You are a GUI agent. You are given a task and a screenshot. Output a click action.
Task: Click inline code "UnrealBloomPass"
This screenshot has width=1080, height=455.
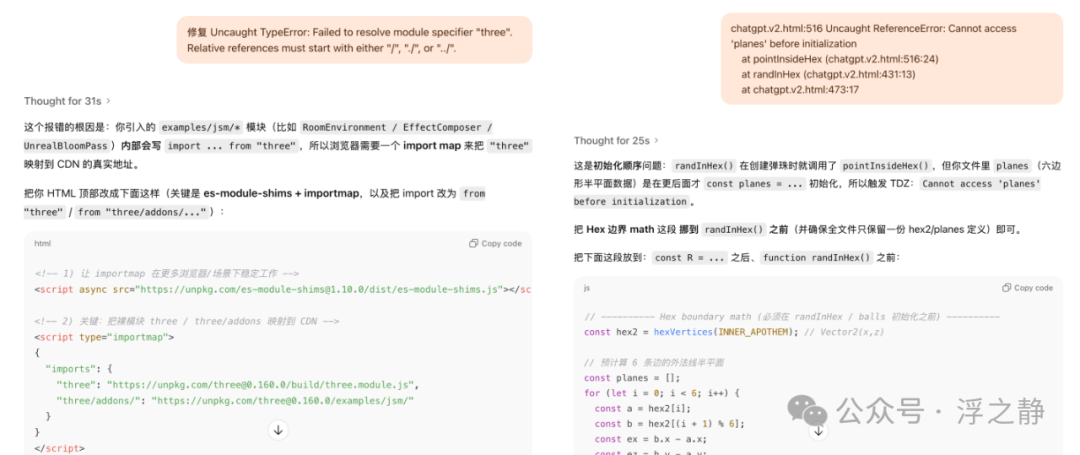pyautogui.click(x=67, y=146)
